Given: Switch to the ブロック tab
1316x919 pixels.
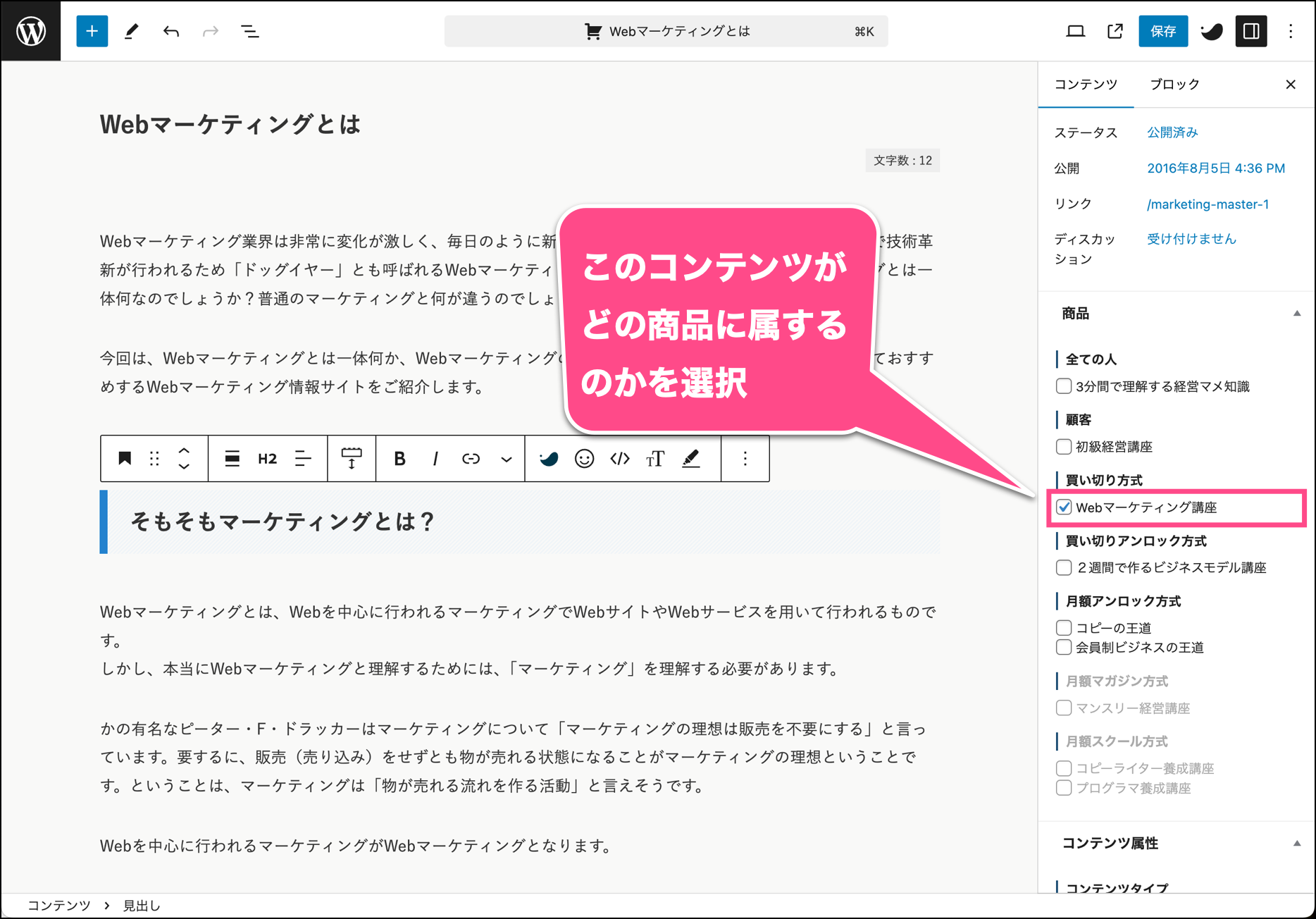Looking at the screenshot, I should [x=1174, y=85].
